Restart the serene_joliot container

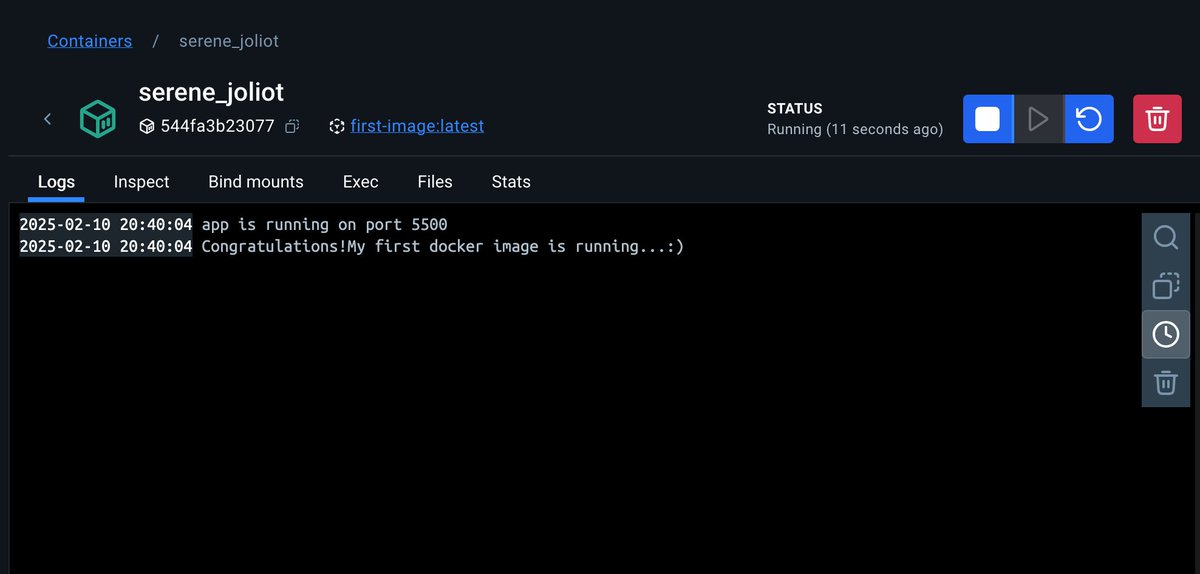pos(1089,119)
